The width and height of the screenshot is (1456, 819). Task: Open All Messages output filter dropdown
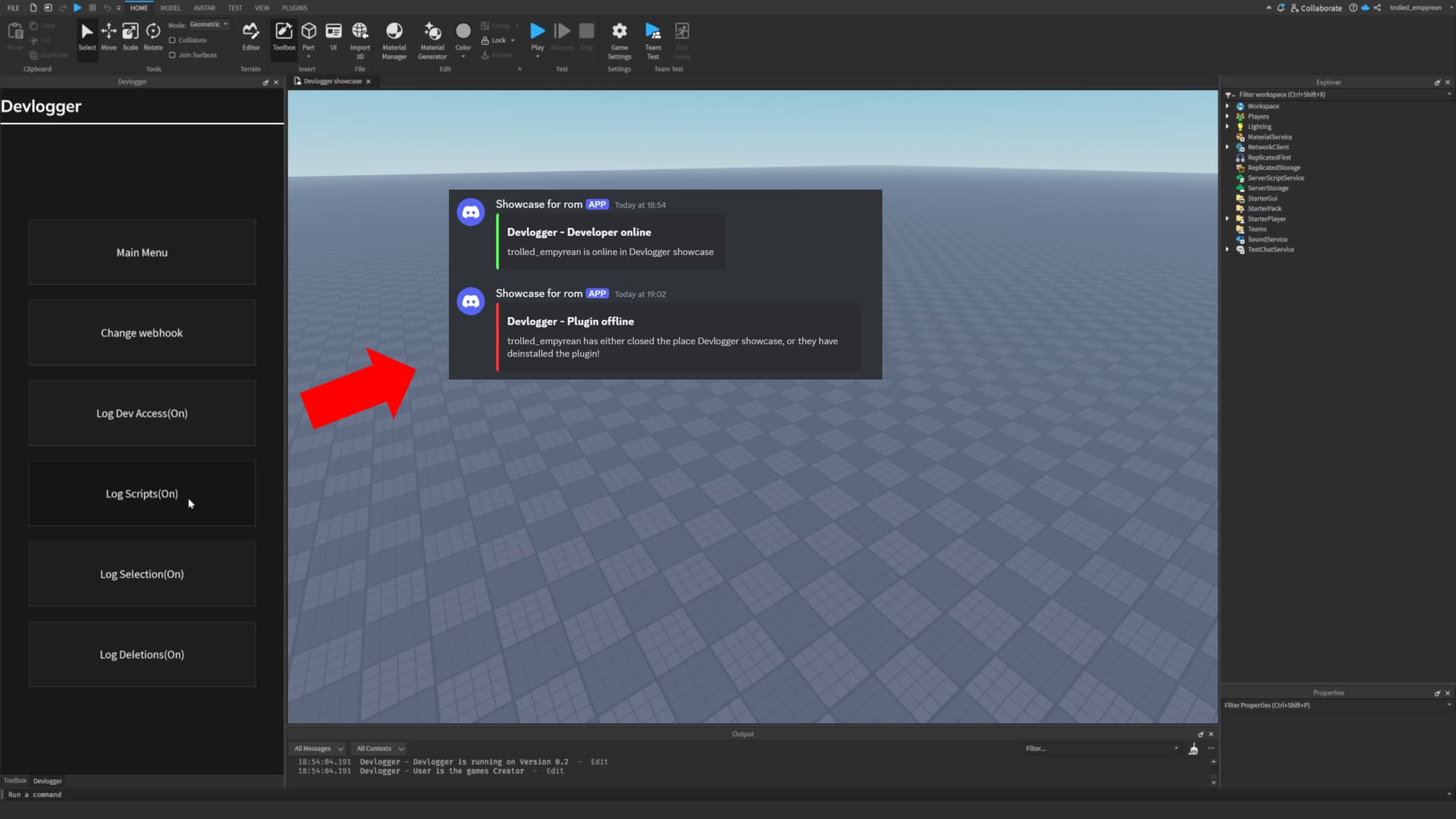[x=318, y=748]
